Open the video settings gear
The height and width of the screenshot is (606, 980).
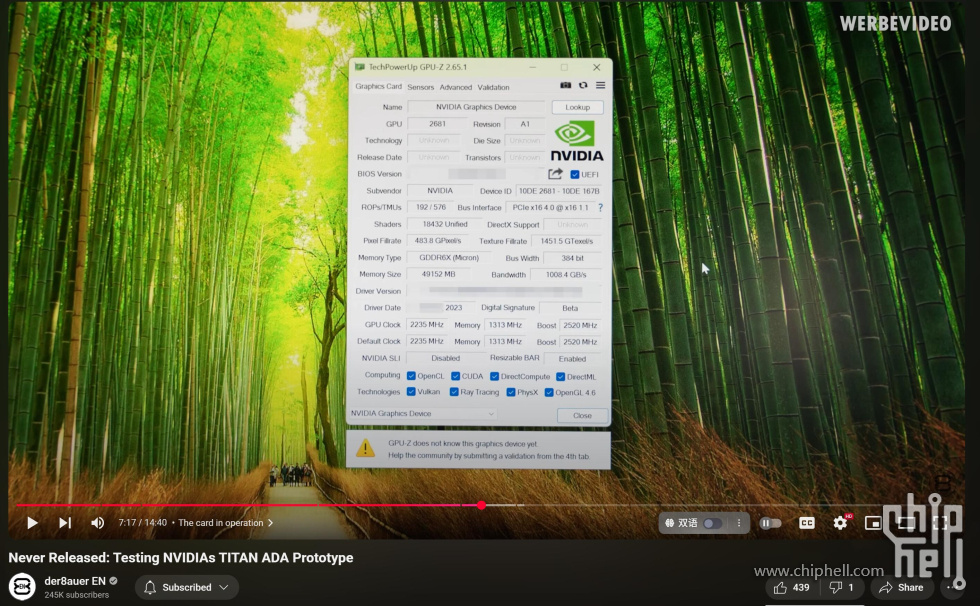click(x=841, y=523)
